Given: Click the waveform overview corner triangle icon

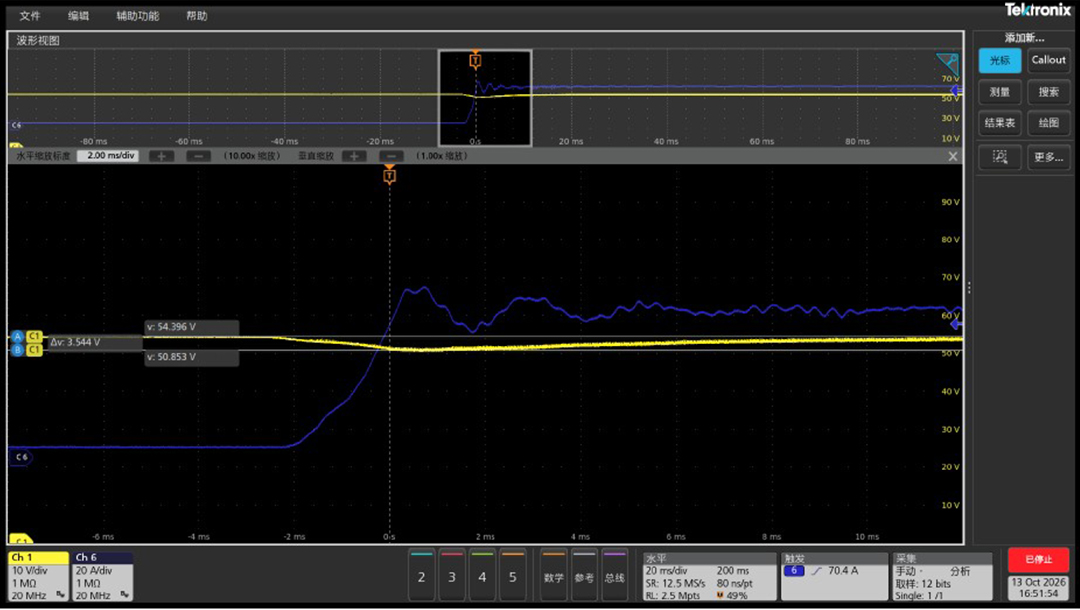Looking at the screenshot, I should 947,64.
